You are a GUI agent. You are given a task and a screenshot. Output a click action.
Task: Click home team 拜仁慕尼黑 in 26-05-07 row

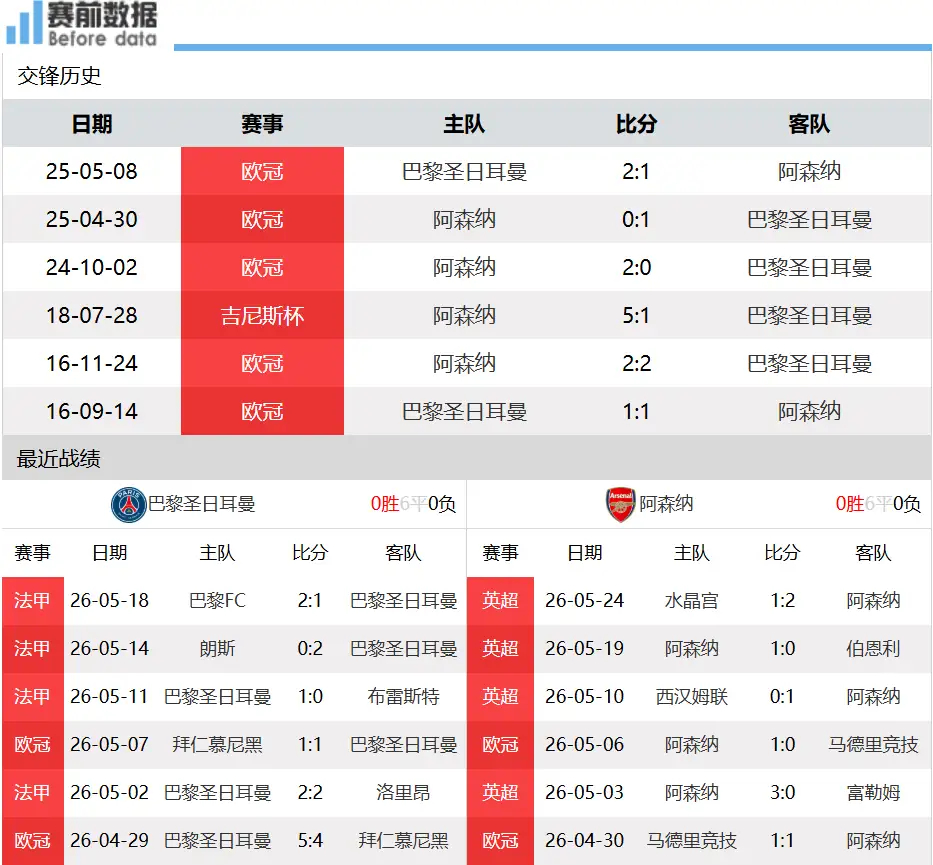click(x=217, y=744)
